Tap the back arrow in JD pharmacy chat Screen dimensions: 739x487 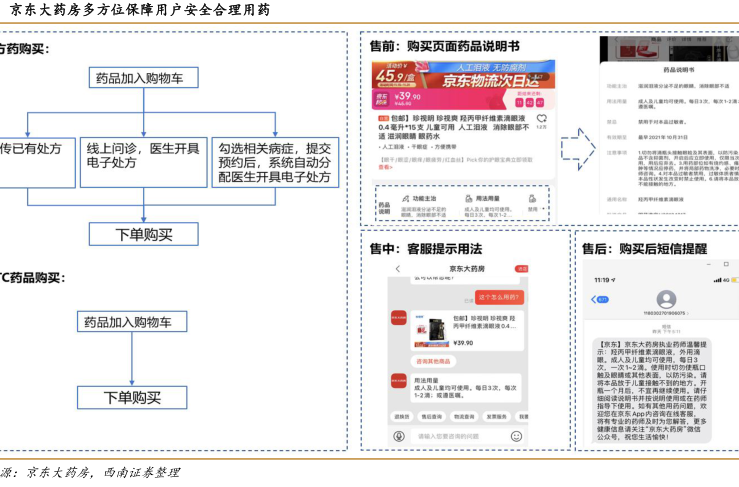click(397, 269)
